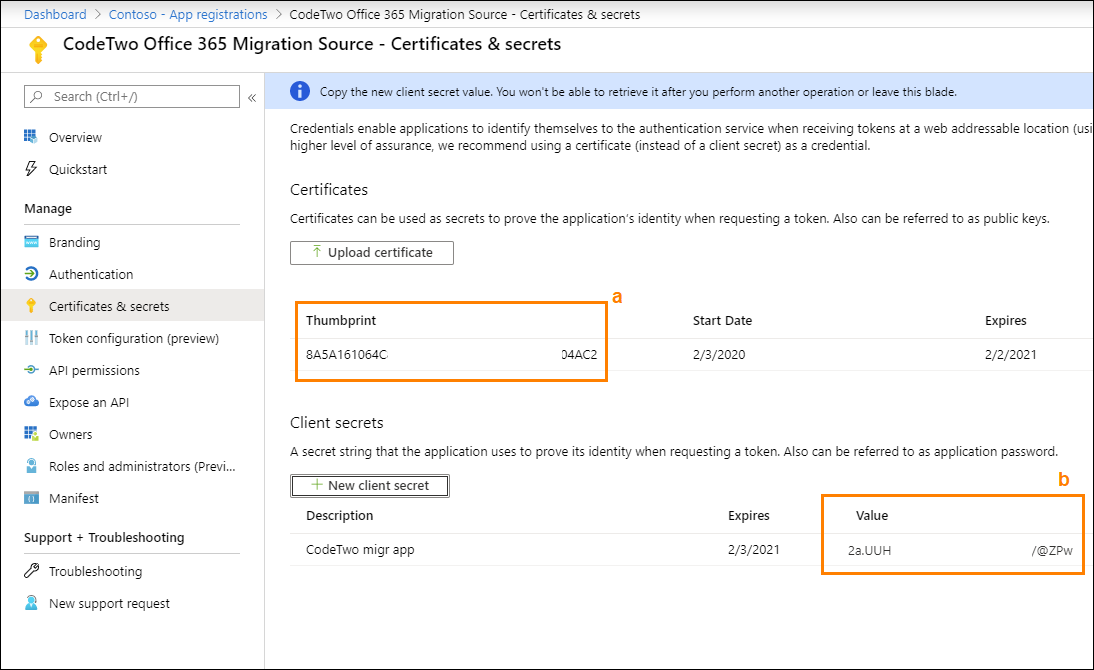Screen dimensions: 1094x670
Task: Click the Value column header
Action: [x=871, y=515]
